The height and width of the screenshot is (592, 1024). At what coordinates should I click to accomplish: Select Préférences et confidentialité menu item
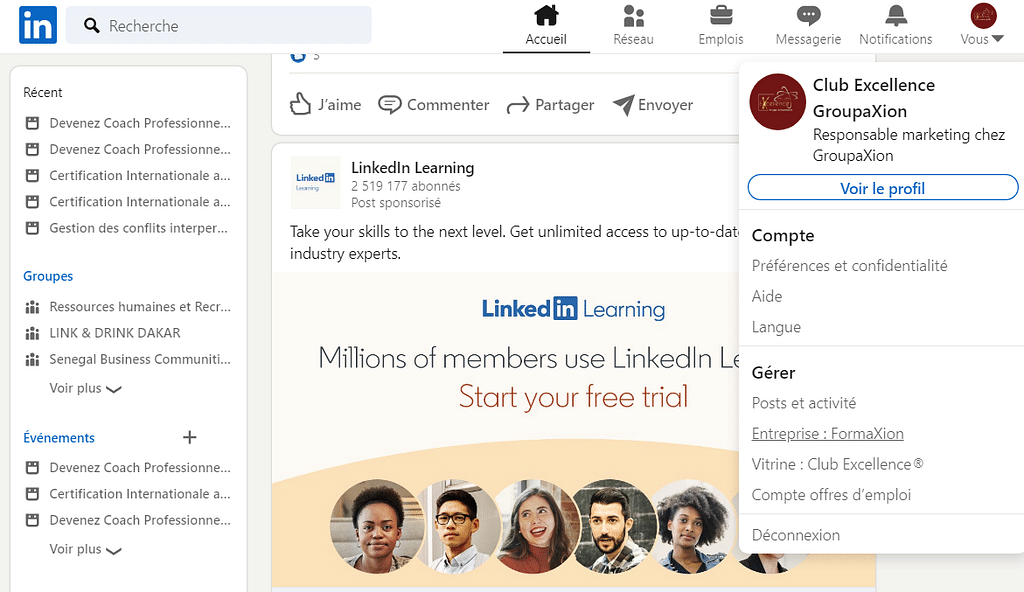click(x=849, y=266)
